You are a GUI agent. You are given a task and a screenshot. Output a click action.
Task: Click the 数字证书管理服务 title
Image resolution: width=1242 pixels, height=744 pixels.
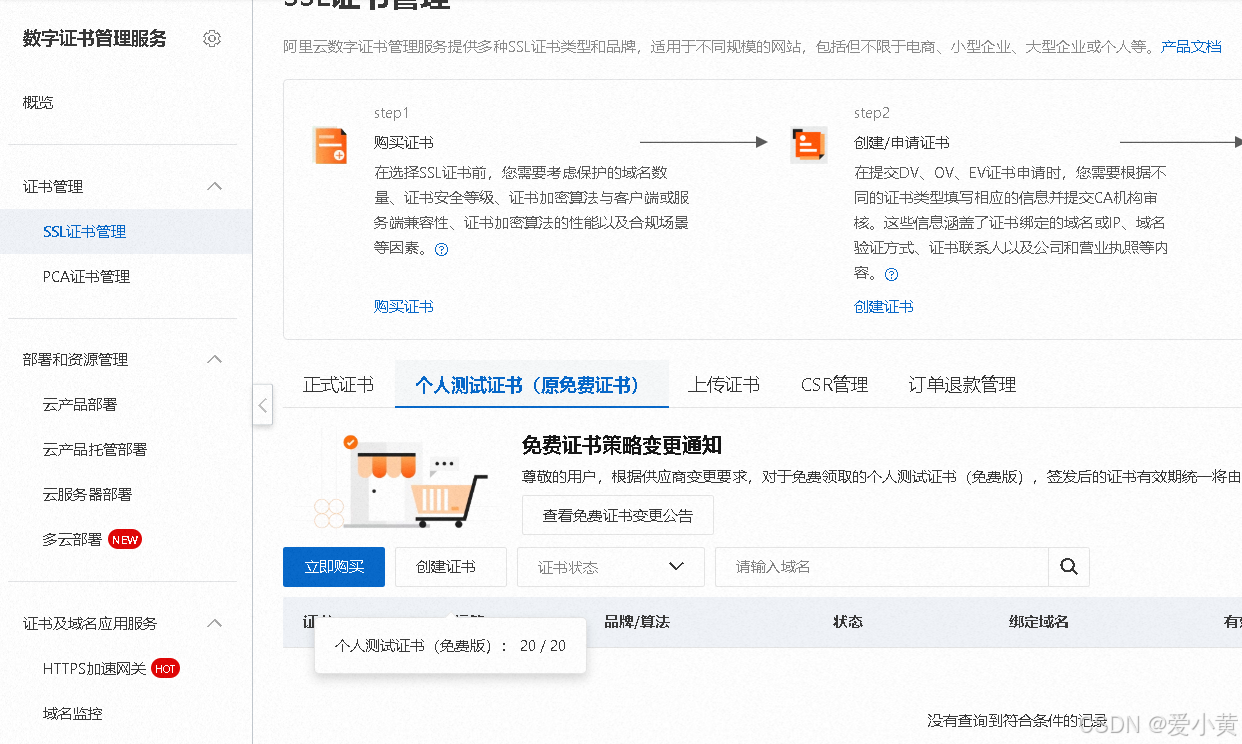95,39
